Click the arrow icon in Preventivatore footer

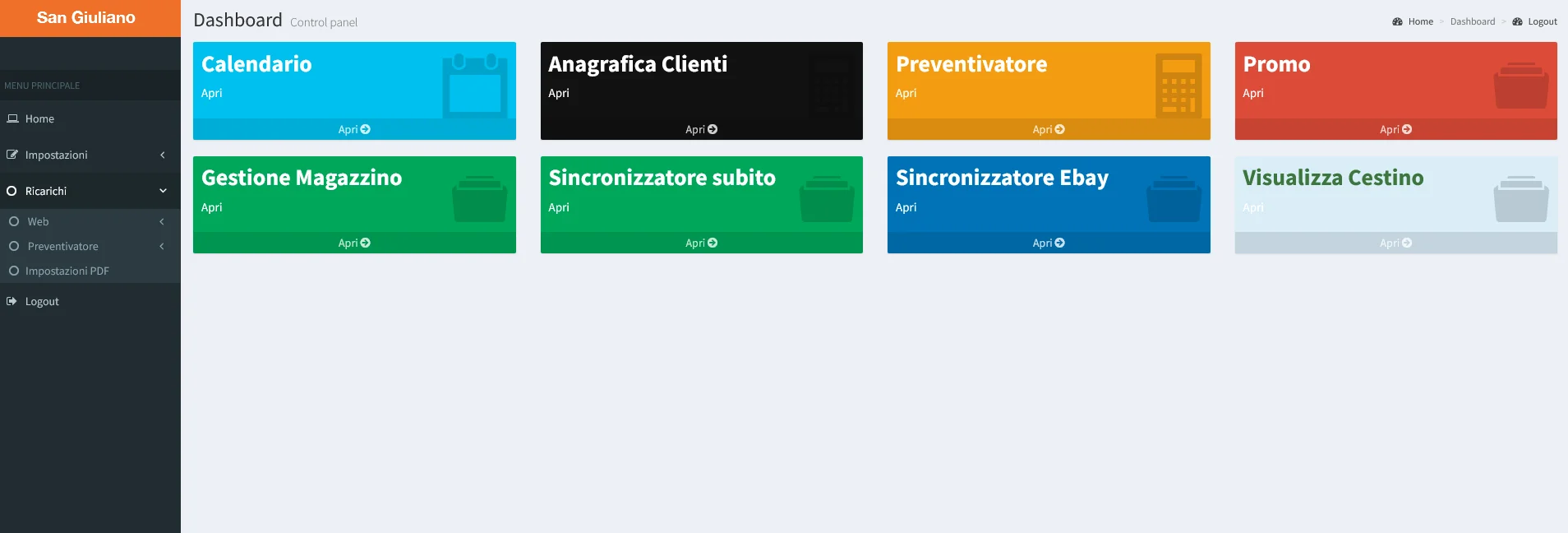click(x=1060, y=129)
